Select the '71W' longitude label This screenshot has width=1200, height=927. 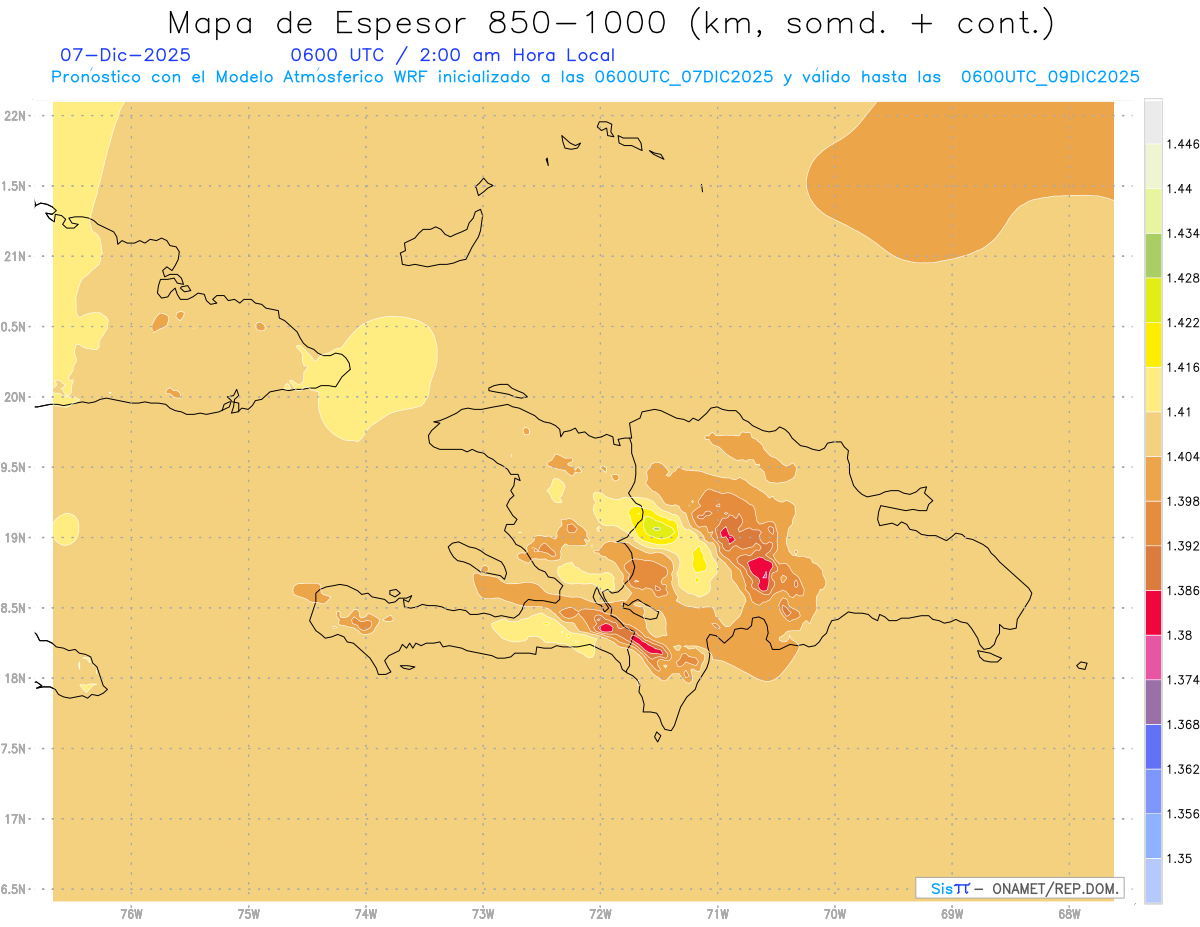coord(717,914)
